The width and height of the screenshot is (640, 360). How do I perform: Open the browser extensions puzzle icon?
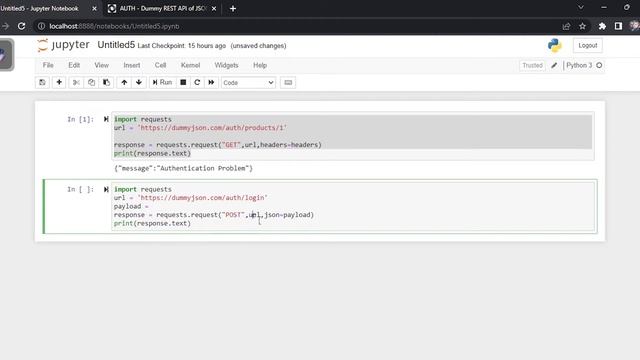click(x=602, y=26)
